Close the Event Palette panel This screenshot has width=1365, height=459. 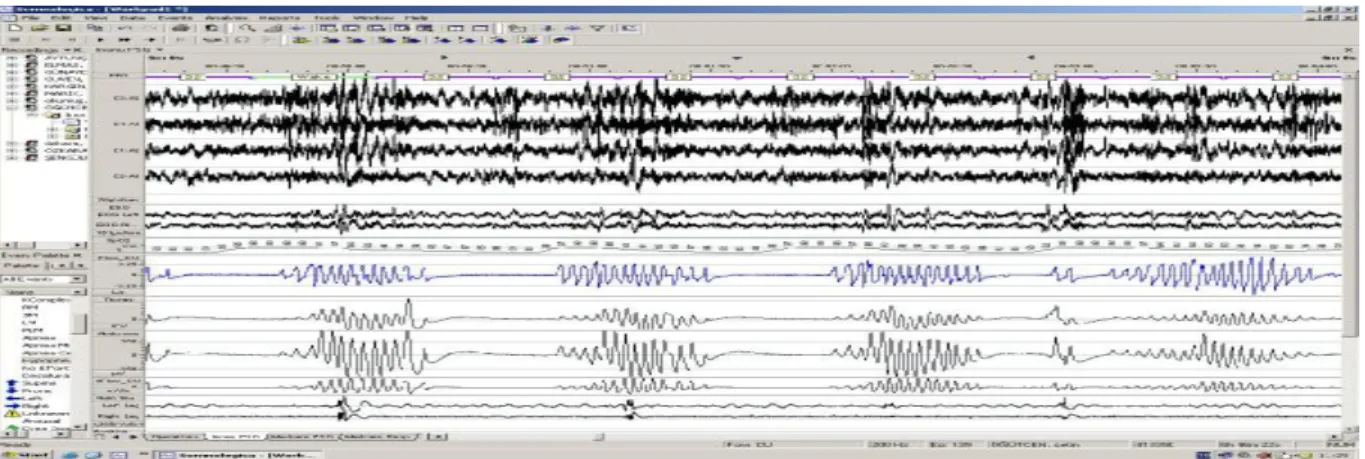(x=78, y=254)
